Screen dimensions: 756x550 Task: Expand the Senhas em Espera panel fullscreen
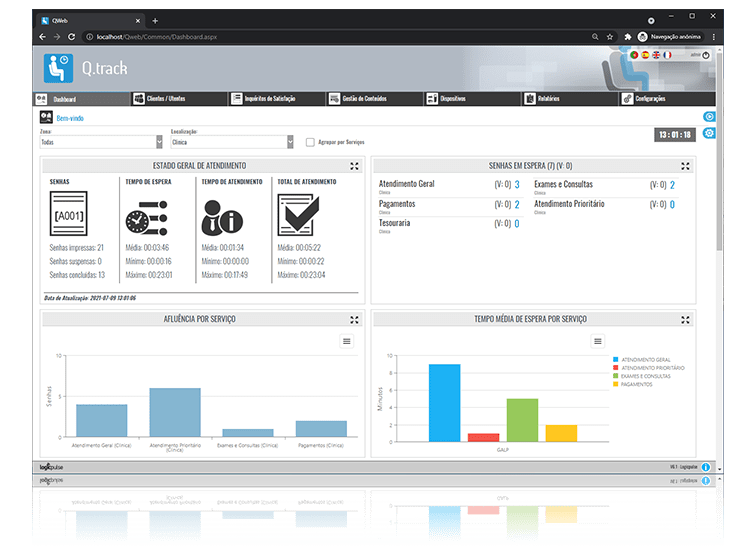tap(685, 166)
